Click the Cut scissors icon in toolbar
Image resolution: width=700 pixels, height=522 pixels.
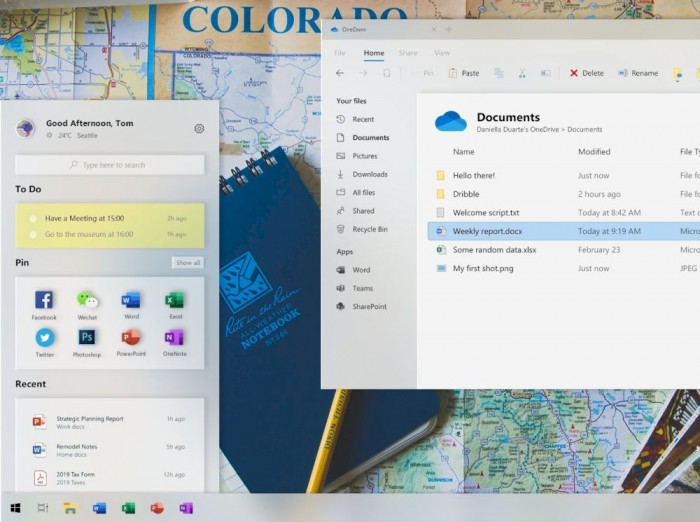coord(522,73)
